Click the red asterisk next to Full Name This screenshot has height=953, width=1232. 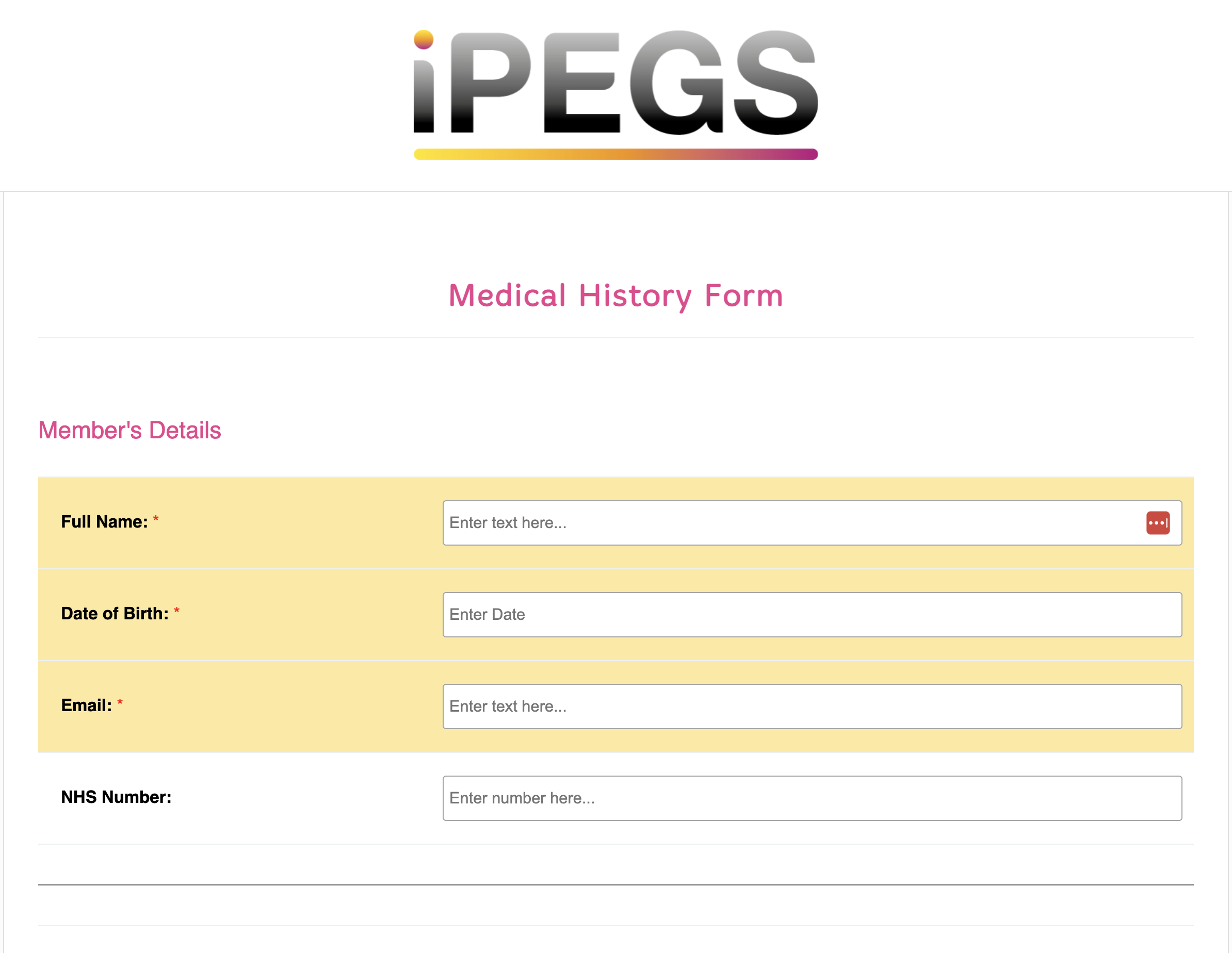click(156, 520)
